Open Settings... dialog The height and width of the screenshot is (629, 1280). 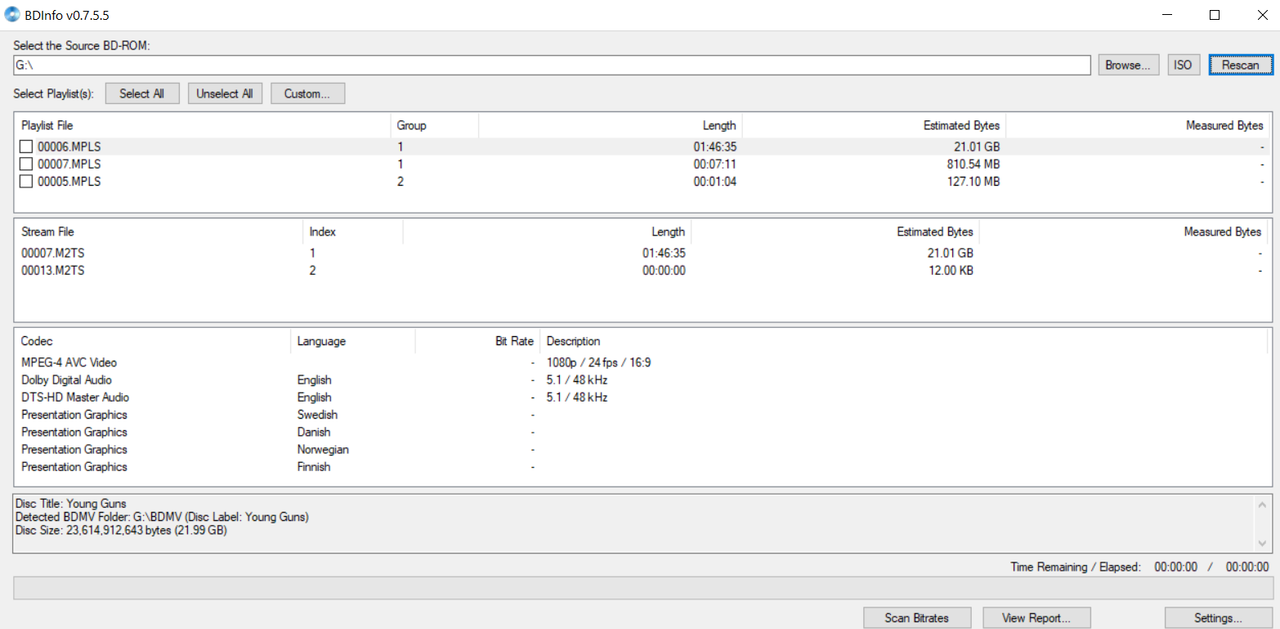1218,618
